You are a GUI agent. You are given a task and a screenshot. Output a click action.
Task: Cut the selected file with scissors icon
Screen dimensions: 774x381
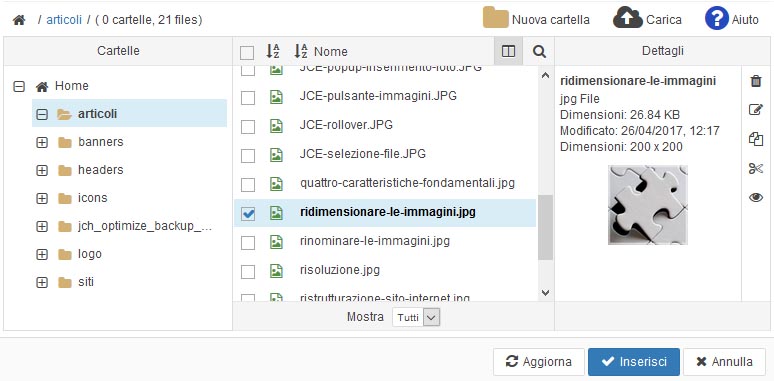click(x=756, y=169)
